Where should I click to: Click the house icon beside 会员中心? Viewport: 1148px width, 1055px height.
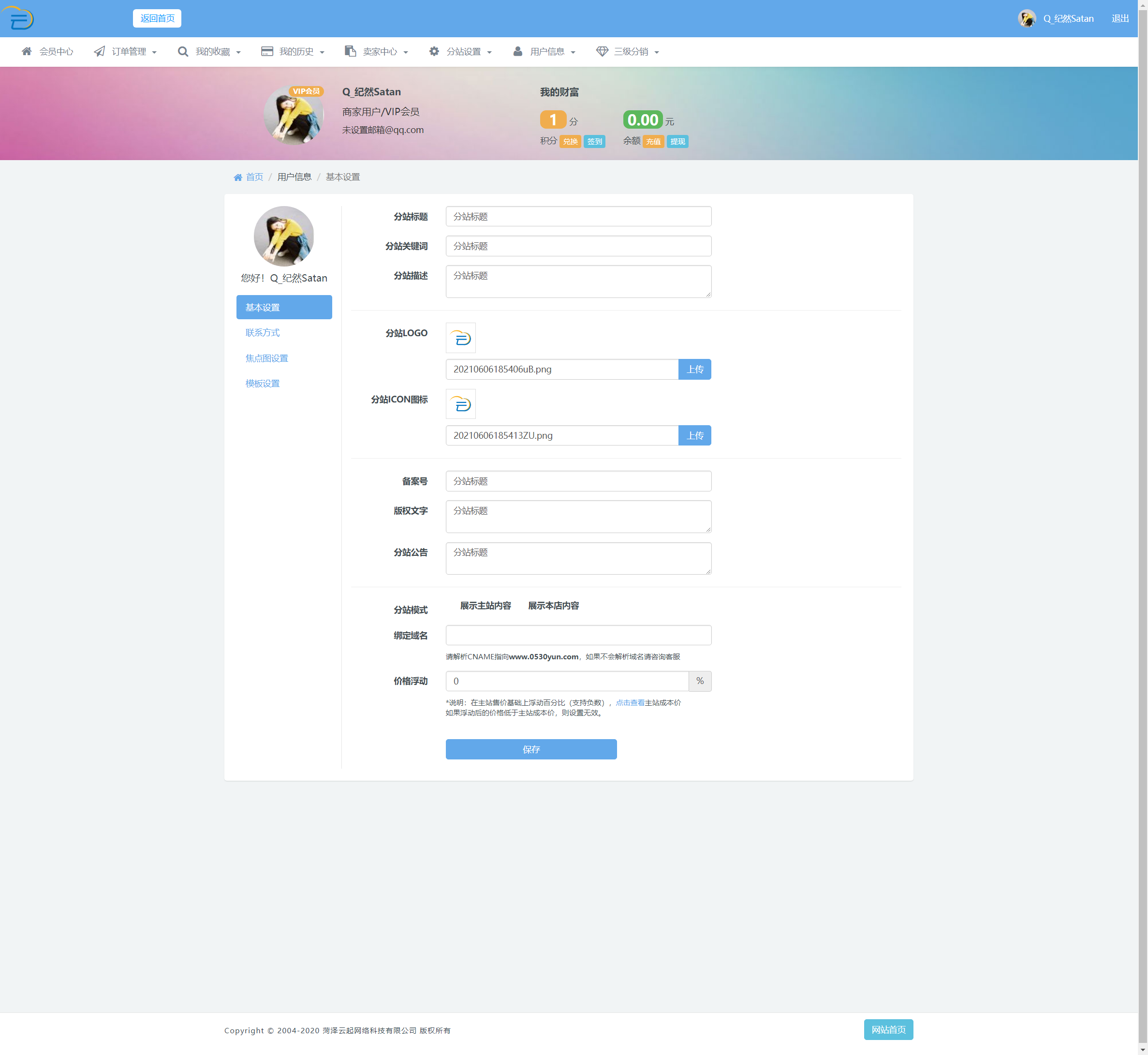click(x=26, y=51)
